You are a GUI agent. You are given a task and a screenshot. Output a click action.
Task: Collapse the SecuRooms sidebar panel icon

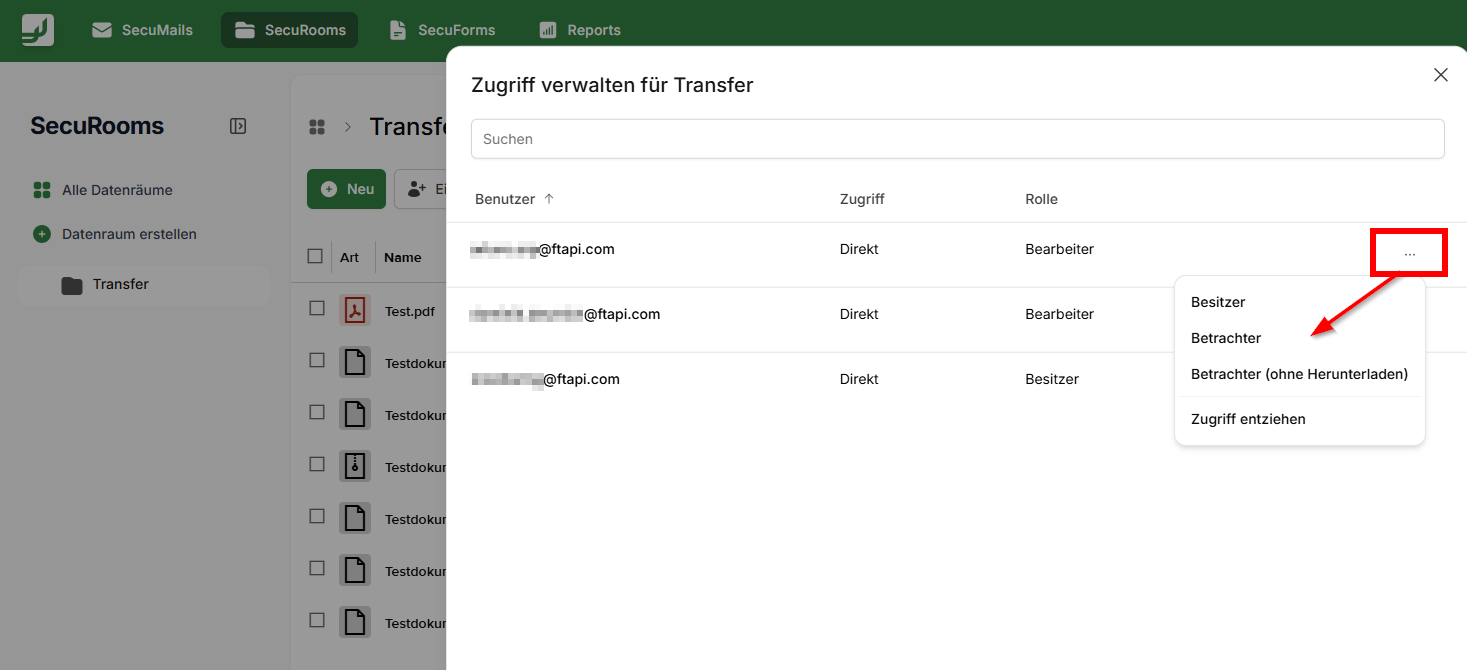[x=238, y=126]
